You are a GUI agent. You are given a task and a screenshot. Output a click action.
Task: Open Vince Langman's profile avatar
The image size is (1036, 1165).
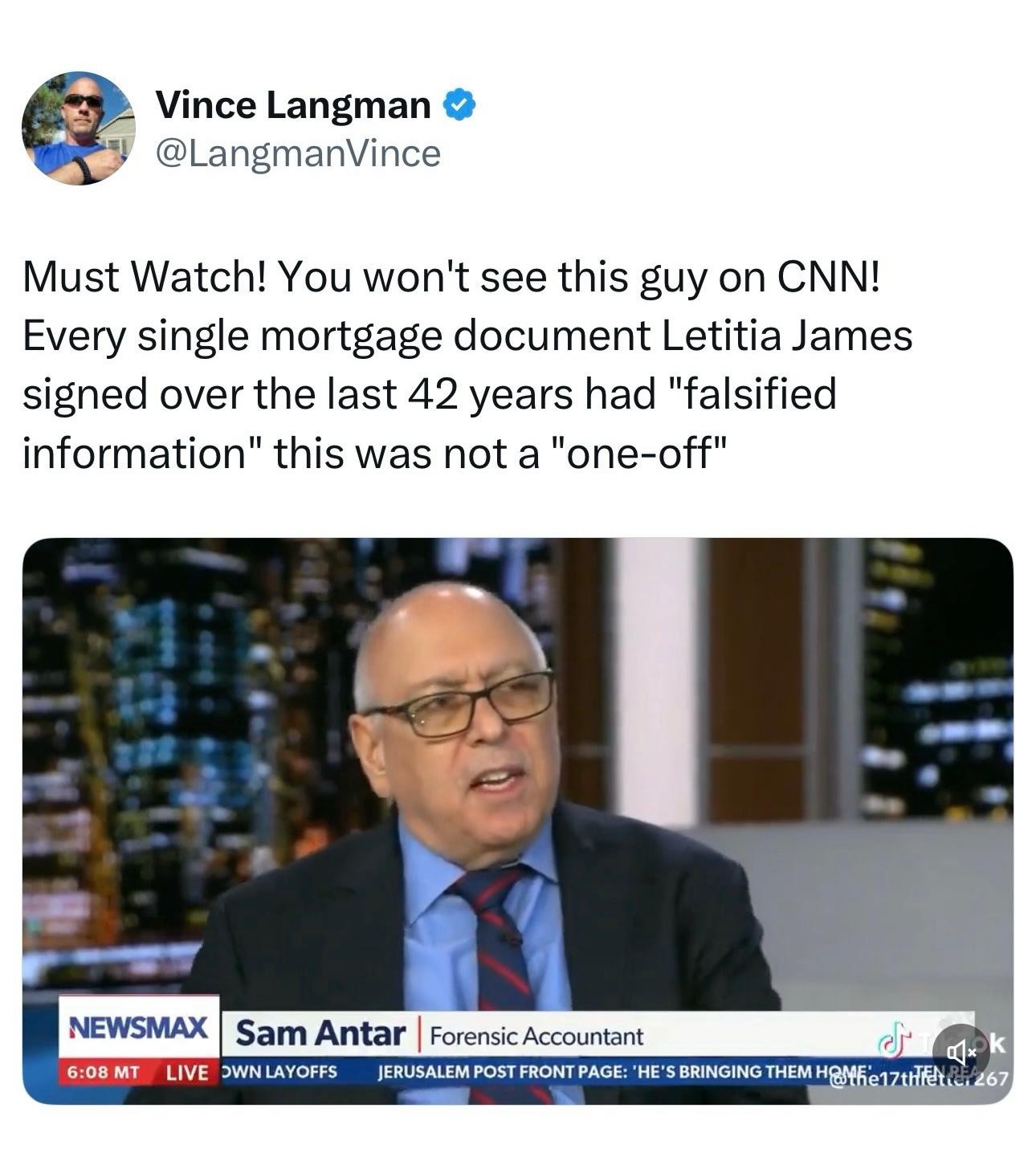point(78,128)
